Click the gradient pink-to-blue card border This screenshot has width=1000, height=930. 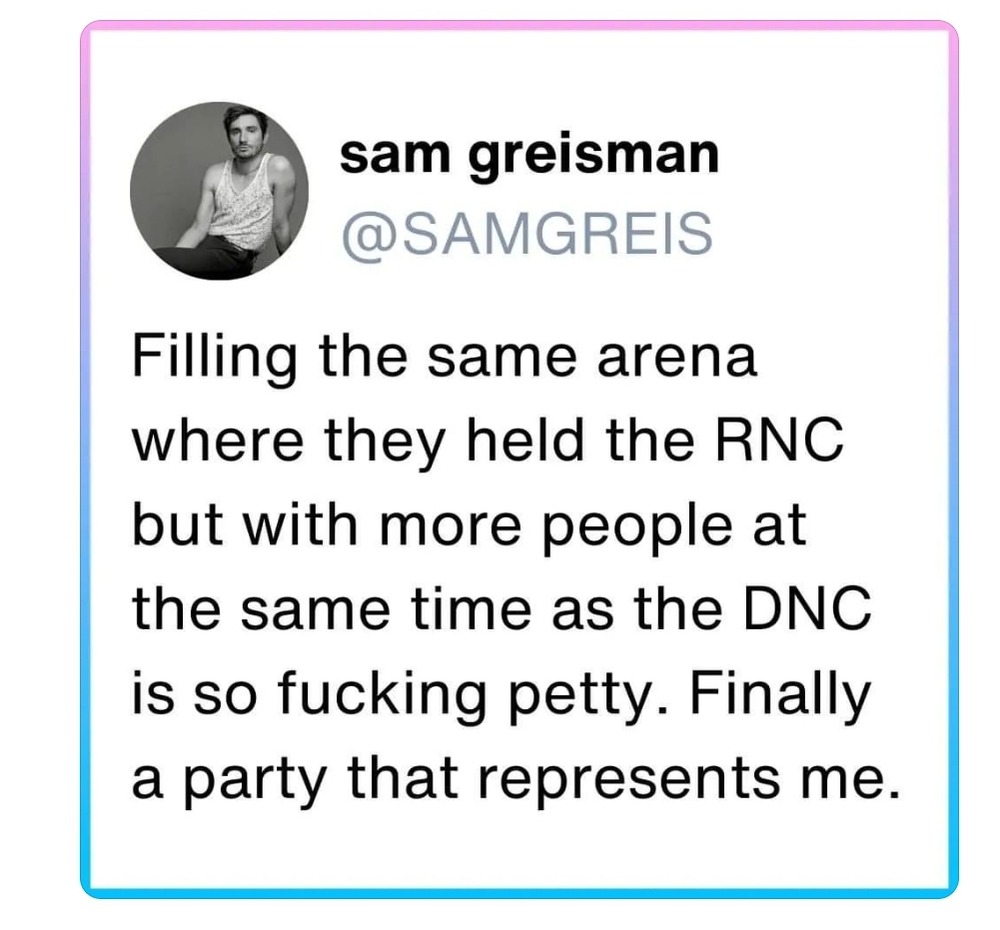coord(519,24)
